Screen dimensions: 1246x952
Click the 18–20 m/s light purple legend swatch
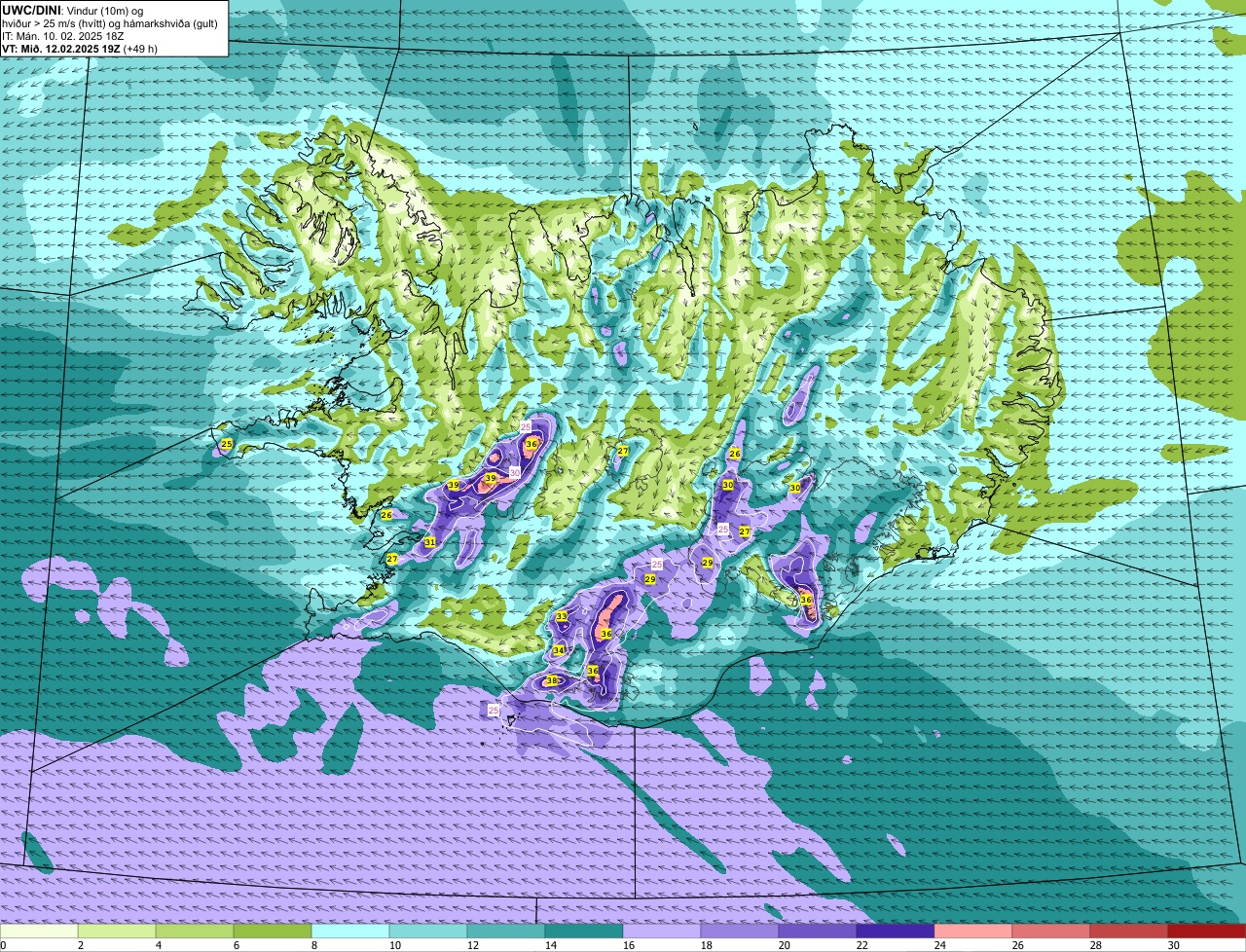click(x=740, y=931)
